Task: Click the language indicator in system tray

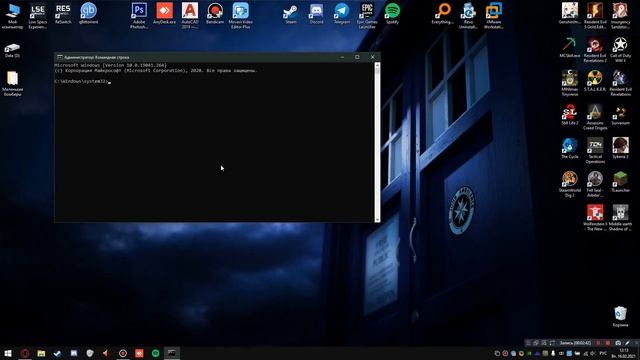Action: (x=603, y=353)
